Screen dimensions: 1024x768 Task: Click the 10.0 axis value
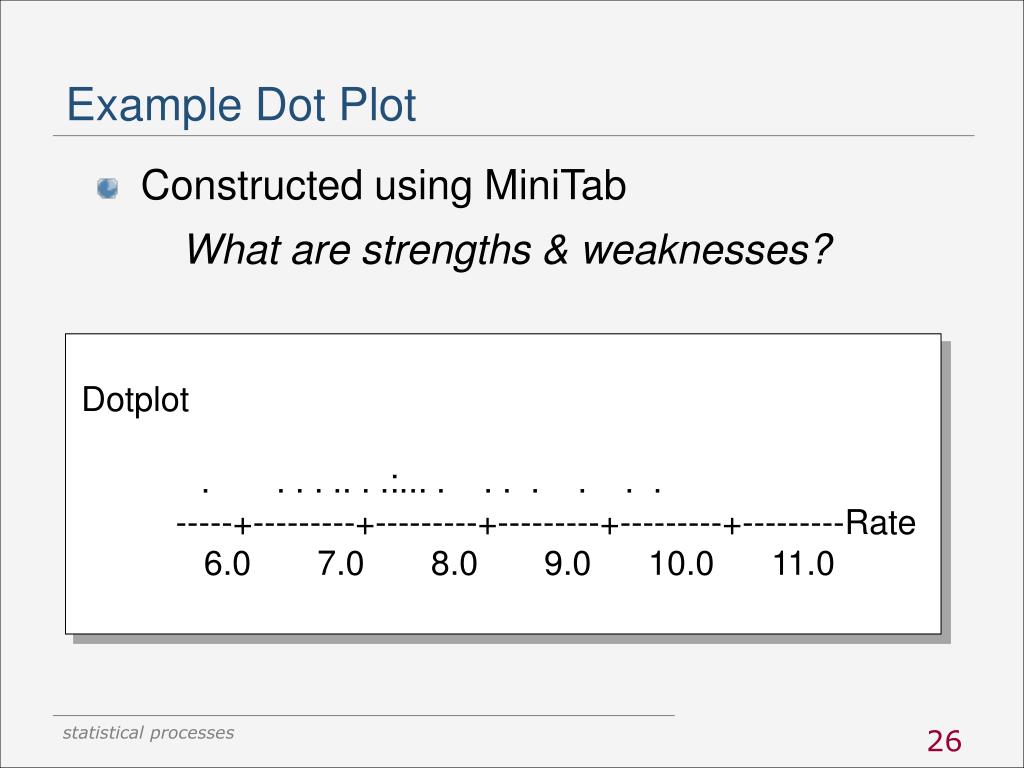click(x=681, y=564)
